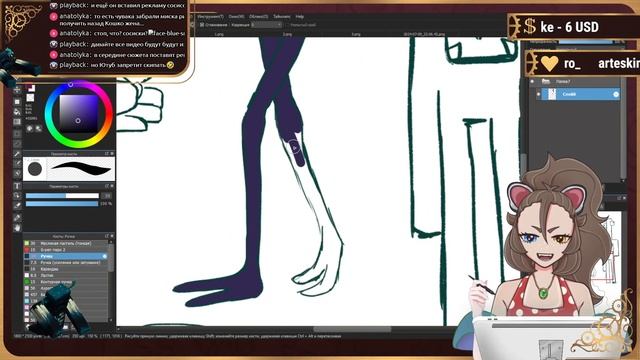The image size is (640, 360).
Task: Click the canvas horizontal scrollbar
Action: pos(352,329)
